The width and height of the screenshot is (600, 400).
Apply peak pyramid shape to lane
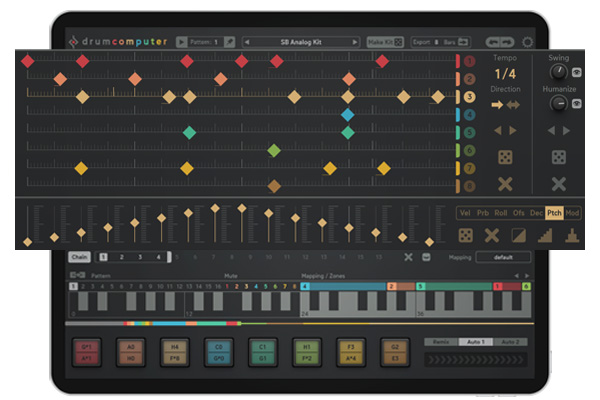[x=572, y=235]
